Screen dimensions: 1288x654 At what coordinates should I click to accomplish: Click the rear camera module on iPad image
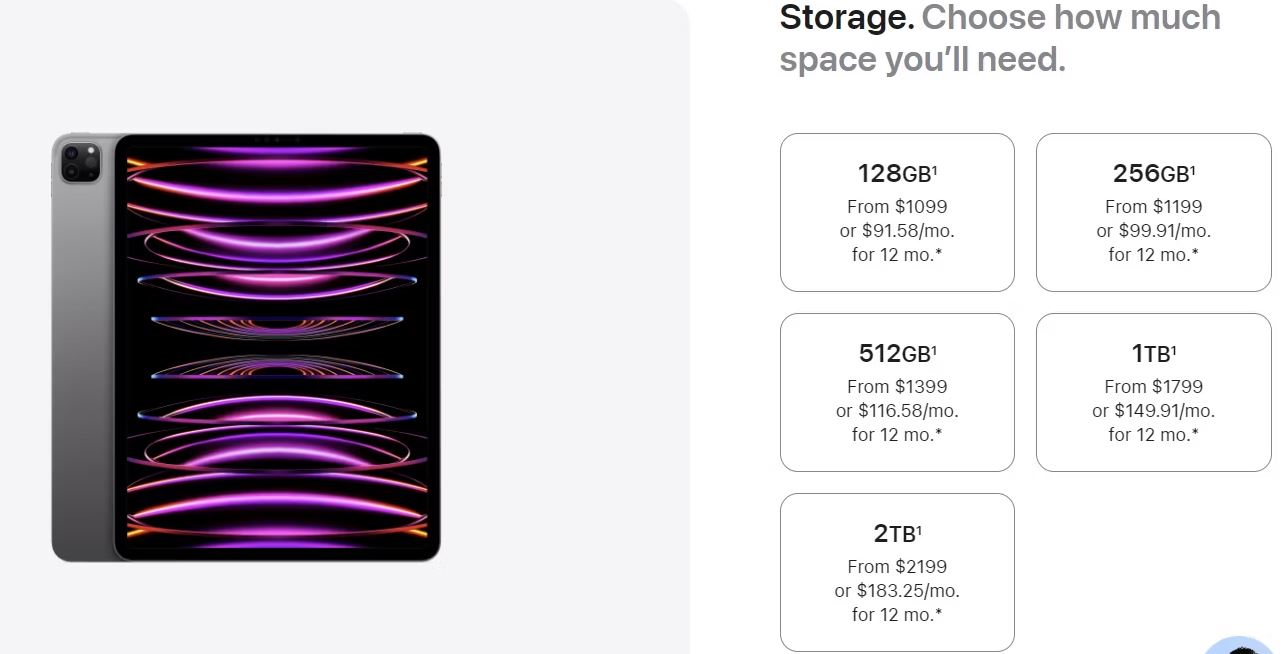[x=81, y=162]
